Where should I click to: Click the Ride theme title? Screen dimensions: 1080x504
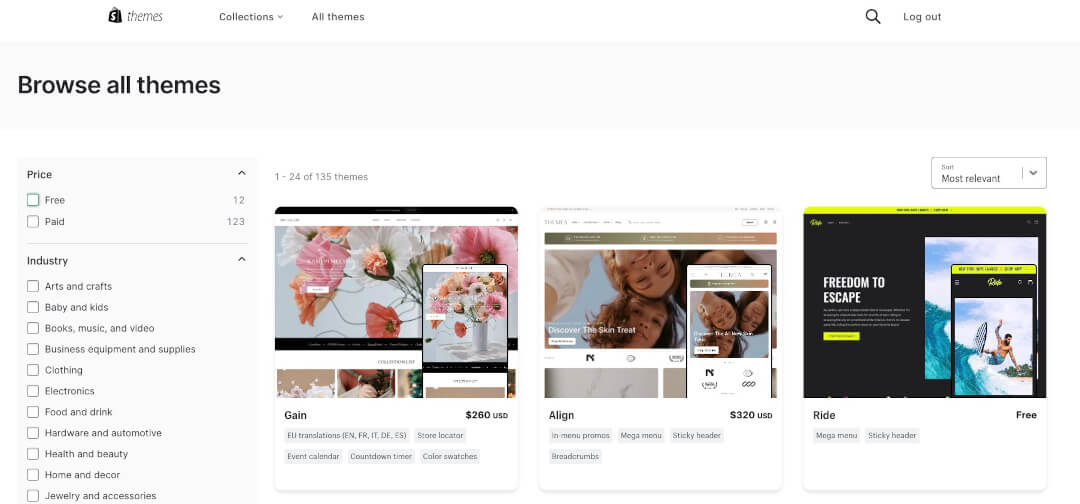824,415
